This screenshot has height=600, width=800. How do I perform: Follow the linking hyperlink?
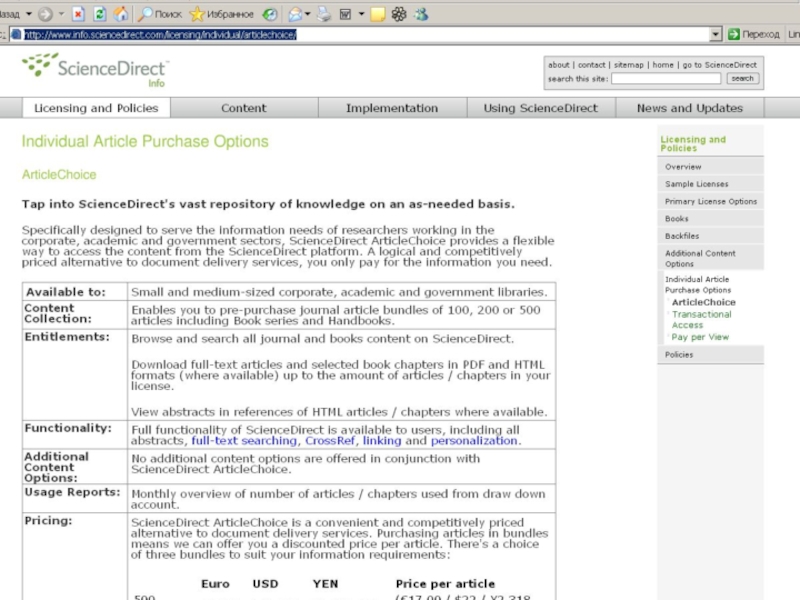(x=382, y=441)
